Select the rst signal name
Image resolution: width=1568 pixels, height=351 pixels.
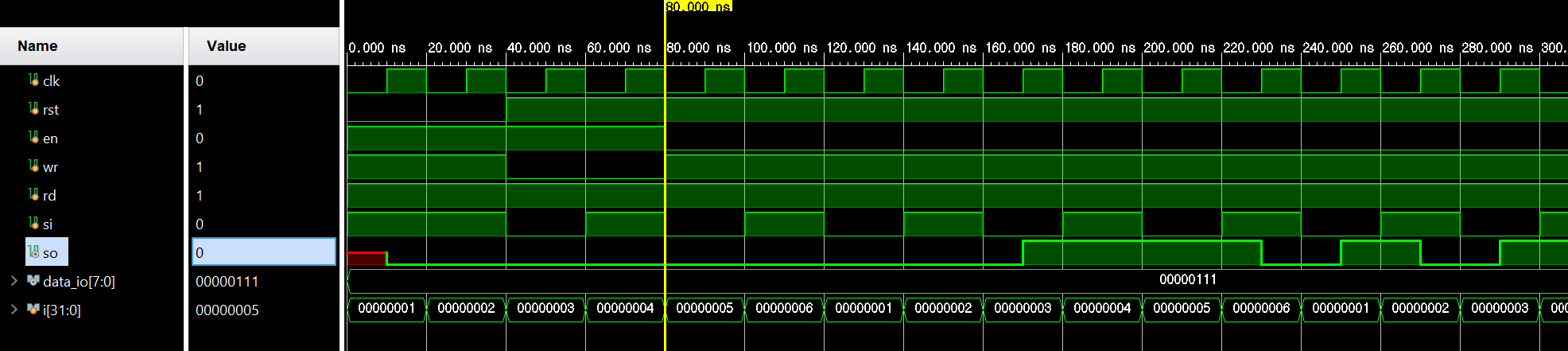pos(51,110)
